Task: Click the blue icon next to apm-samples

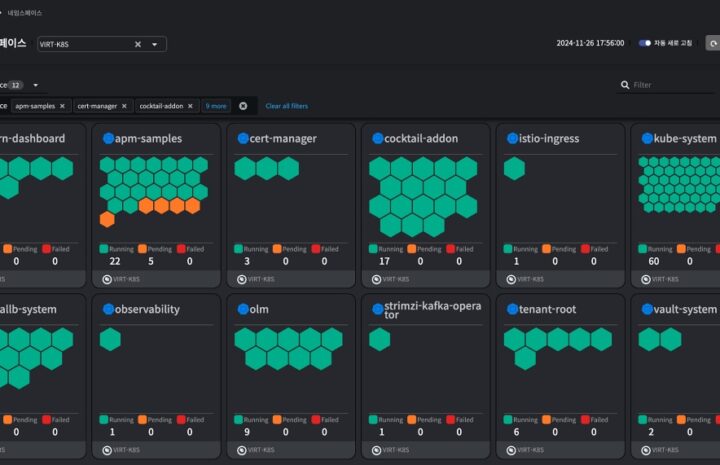Action: click(108, 138)
